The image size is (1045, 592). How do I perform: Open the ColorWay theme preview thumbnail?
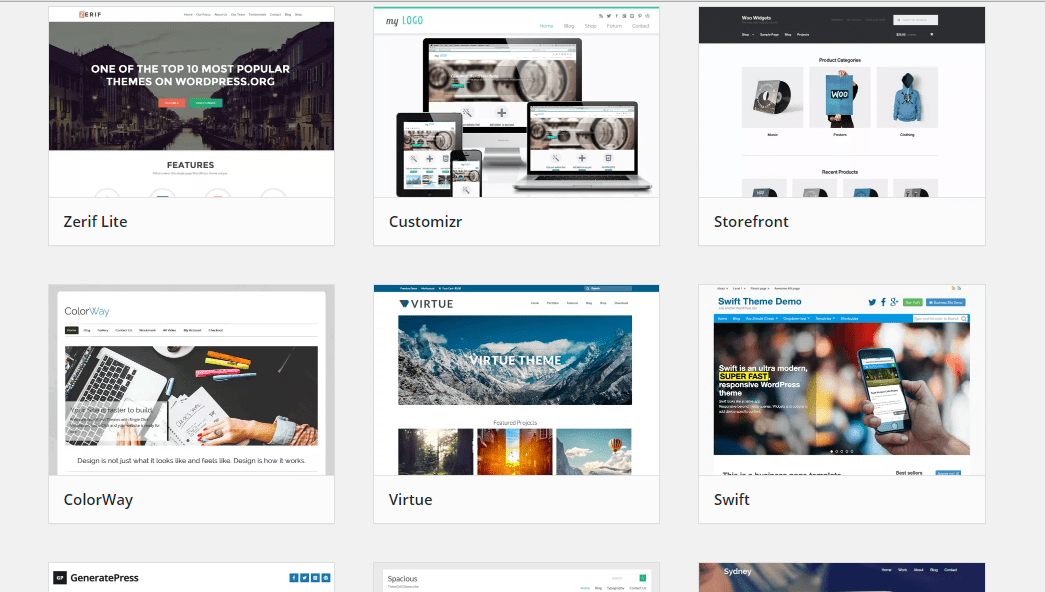pos(191,380)
